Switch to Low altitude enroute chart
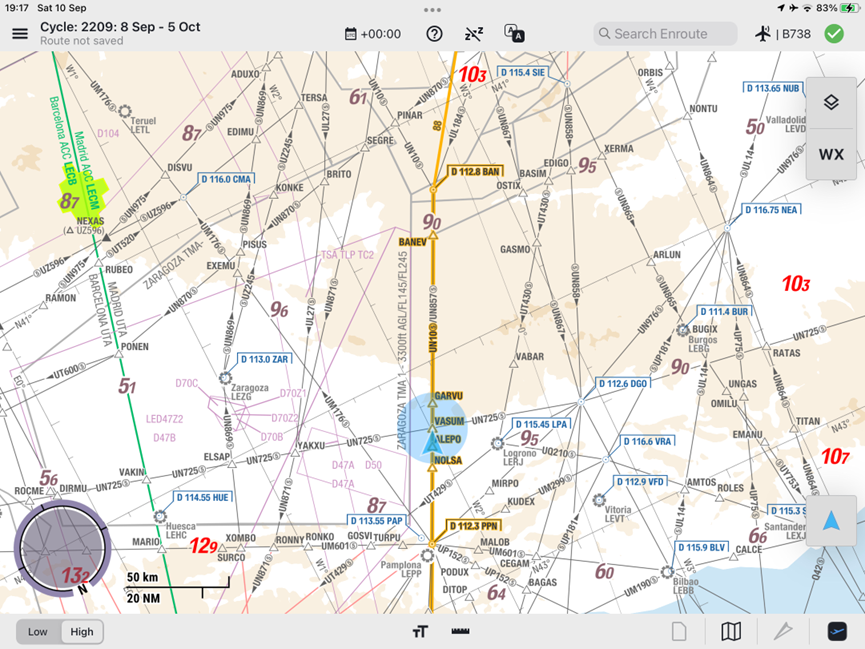This screenshot has height=649, width=865. 38,632
